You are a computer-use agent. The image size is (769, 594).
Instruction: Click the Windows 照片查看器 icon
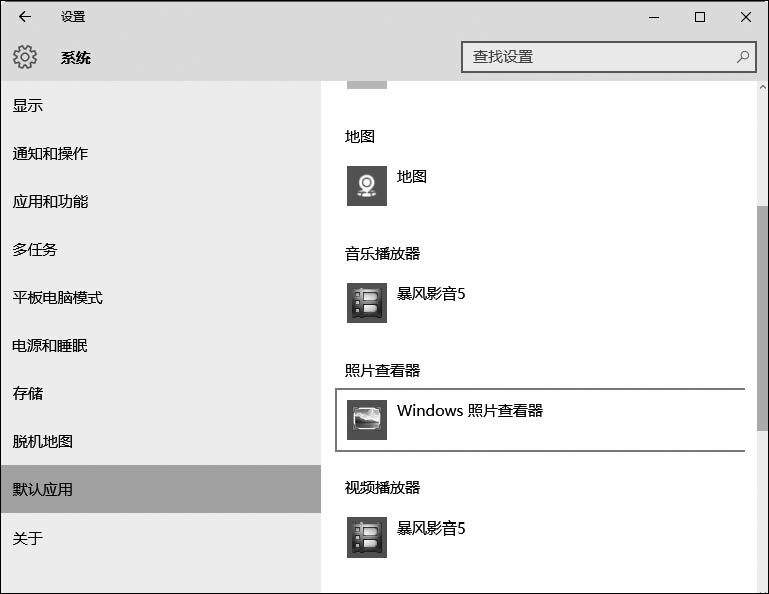click(x=367, y=420)
